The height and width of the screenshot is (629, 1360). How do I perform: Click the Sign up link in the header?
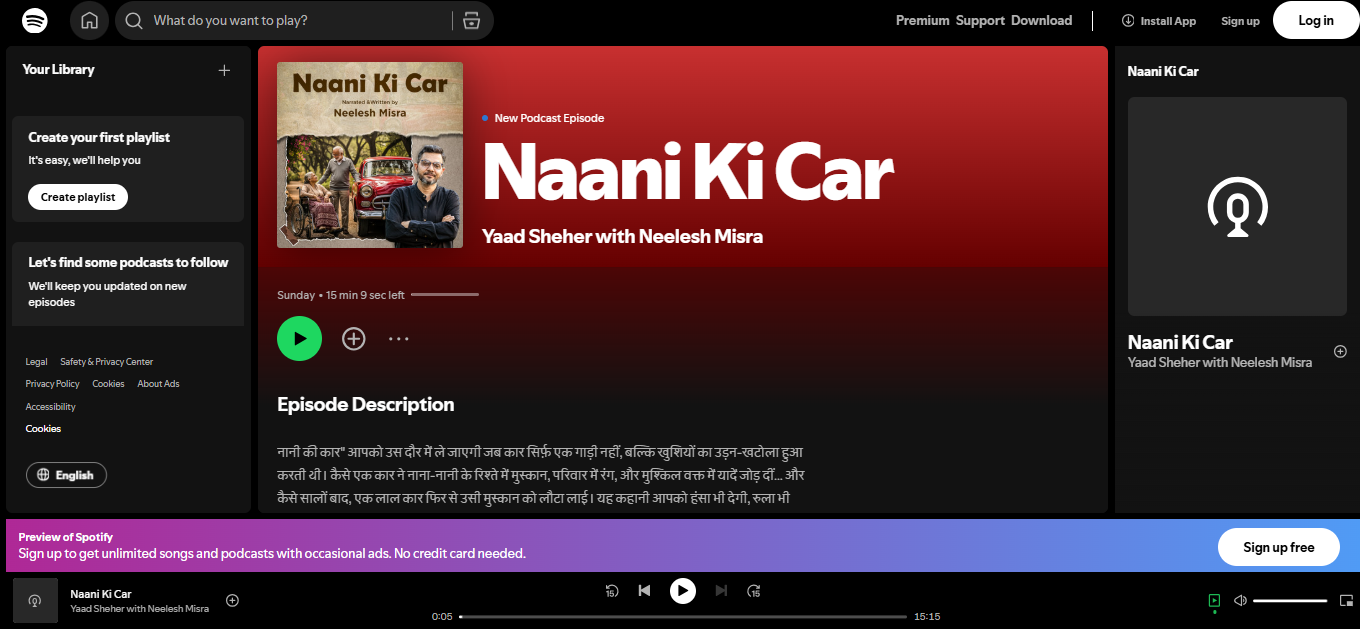pos(1240,21)
